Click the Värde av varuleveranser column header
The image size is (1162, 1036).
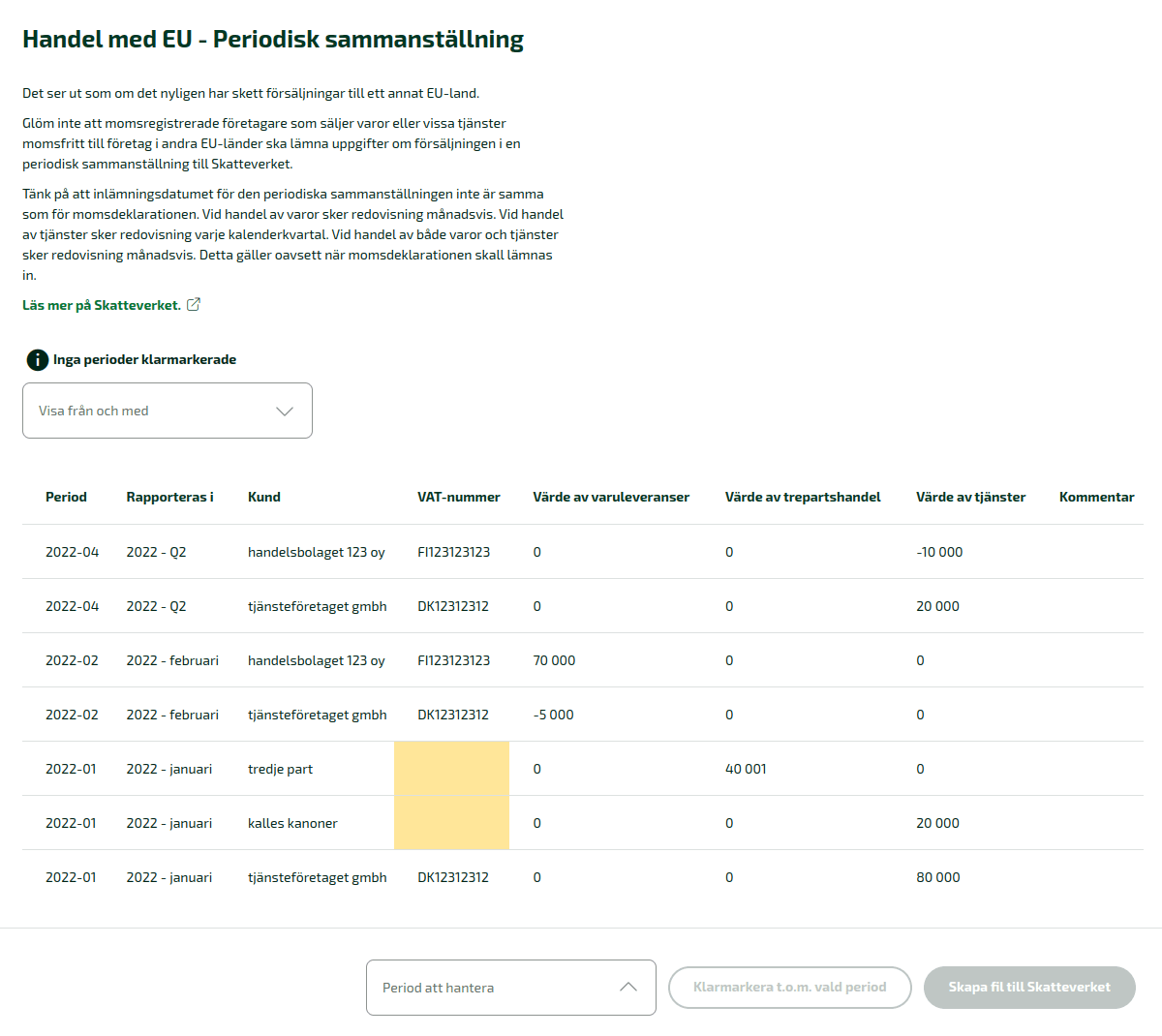coord(611,497)
